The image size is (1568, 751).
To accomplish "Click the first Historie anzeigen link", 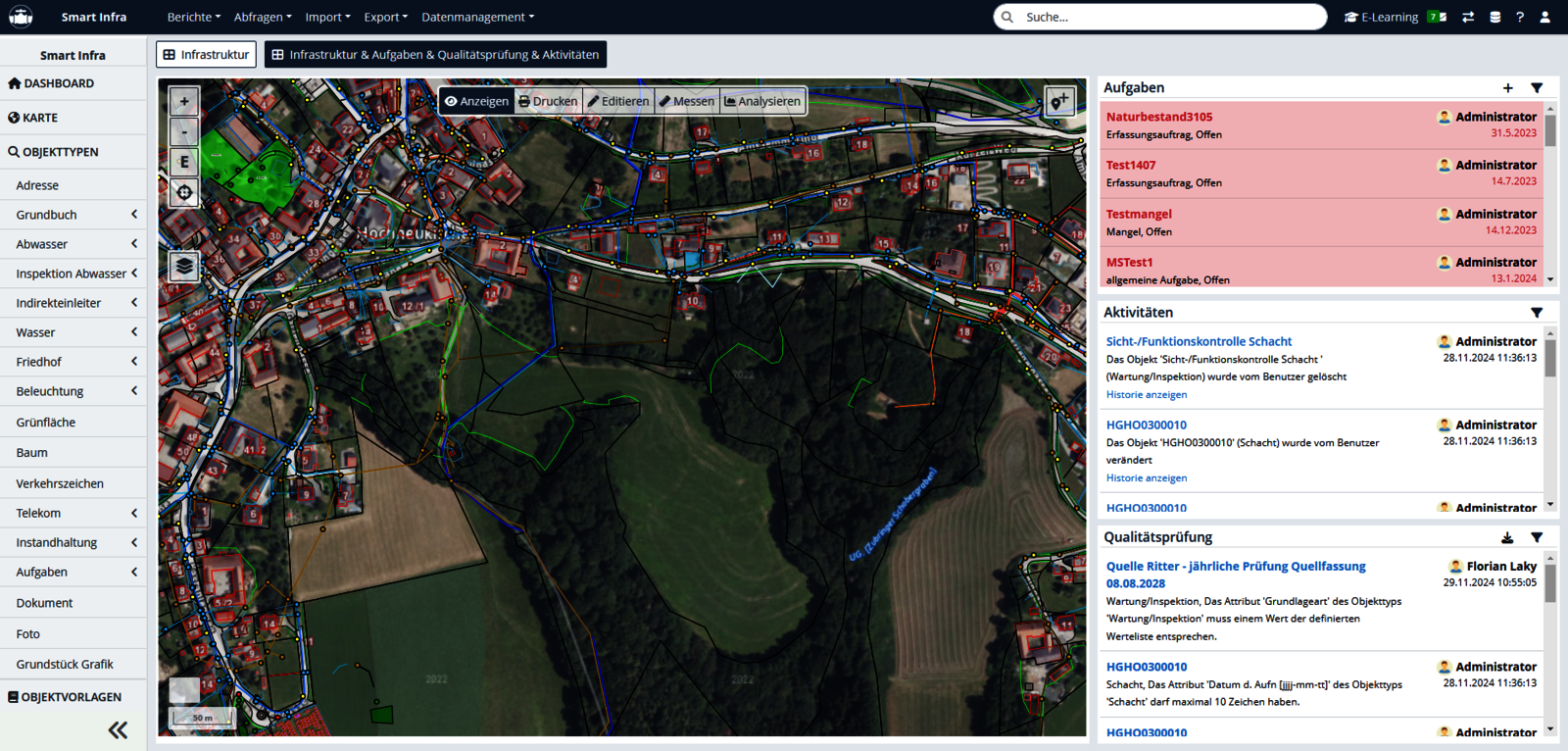I will point(1146,394).
